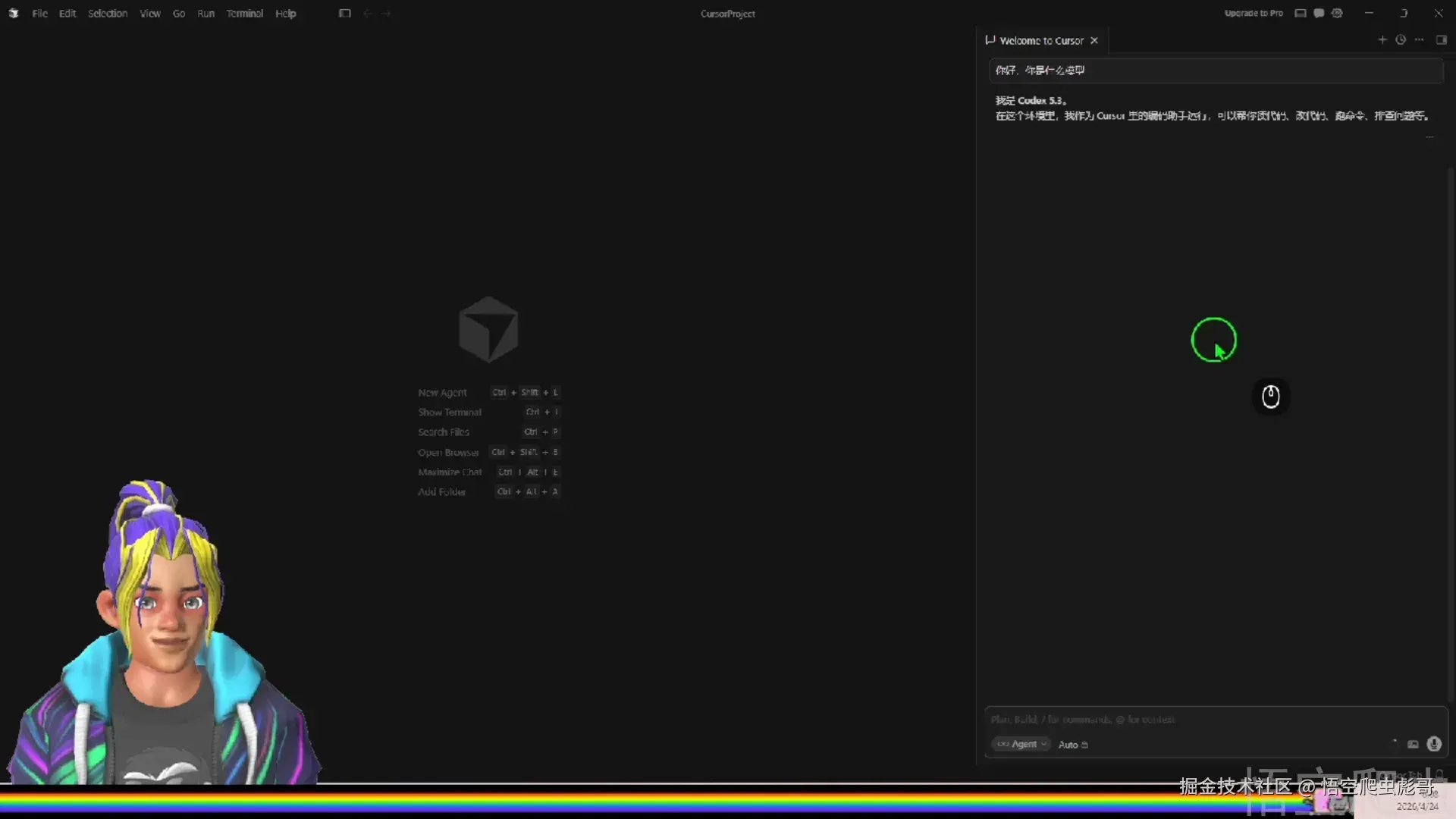
Task: Start a new chat with plus icon
Action: coord(1382,39)
